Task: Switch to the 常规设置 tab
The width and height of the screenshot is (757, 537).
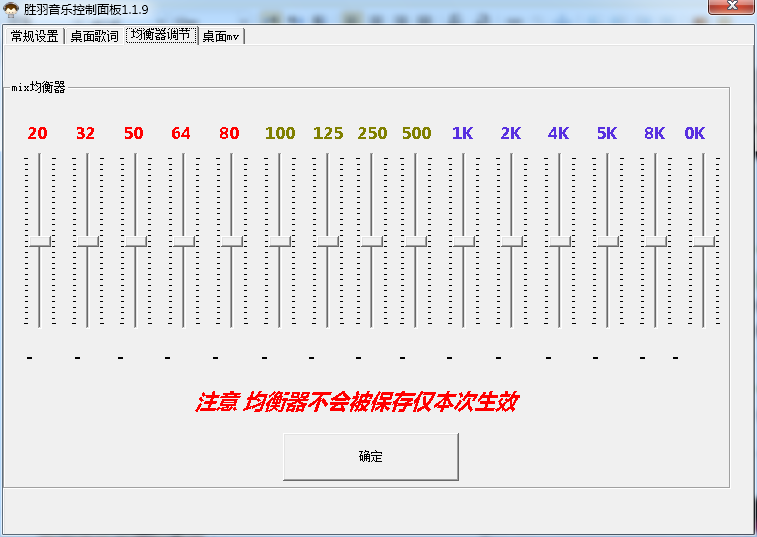Action: point(34,36)
